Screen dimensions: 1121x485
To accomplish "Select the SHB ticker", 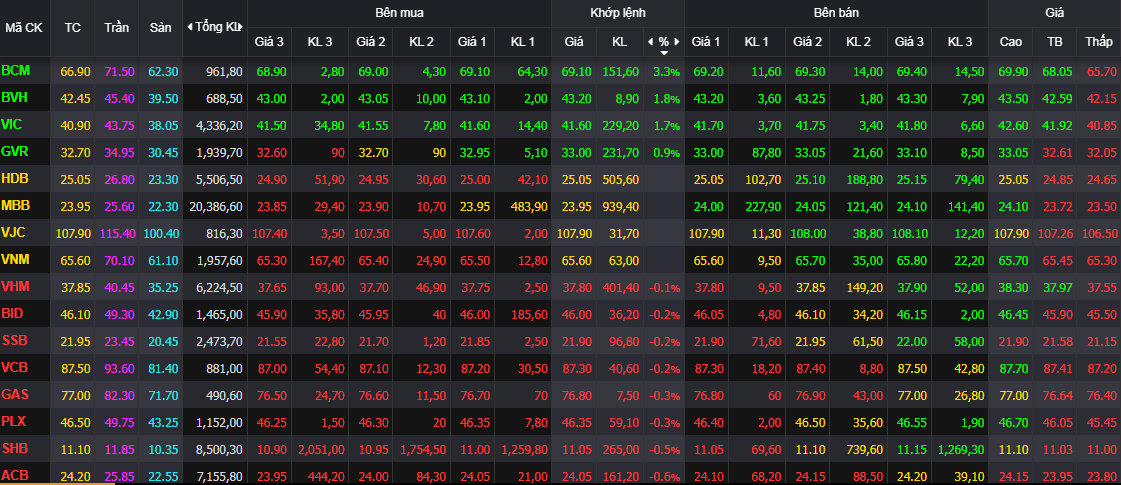I will 15,448.
